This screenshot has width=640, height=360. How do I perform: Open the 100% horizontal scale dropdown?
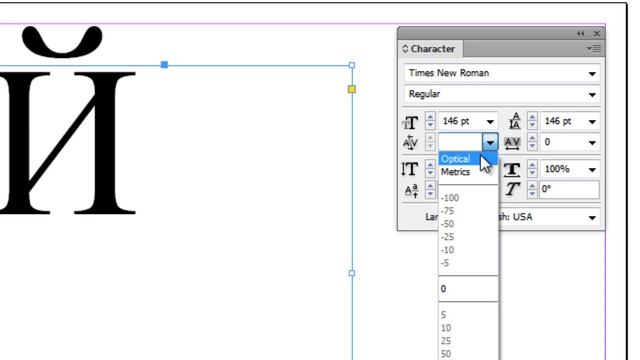coord(592,169)
